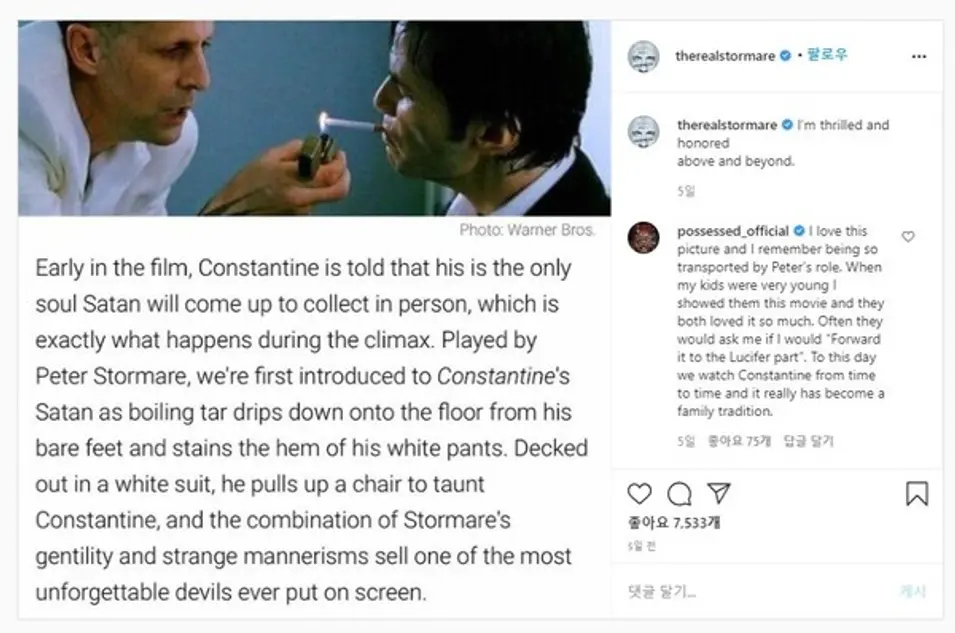Click the Post comment button
Image resolution: width=955 pixels, height=633 pixels.
912,591
